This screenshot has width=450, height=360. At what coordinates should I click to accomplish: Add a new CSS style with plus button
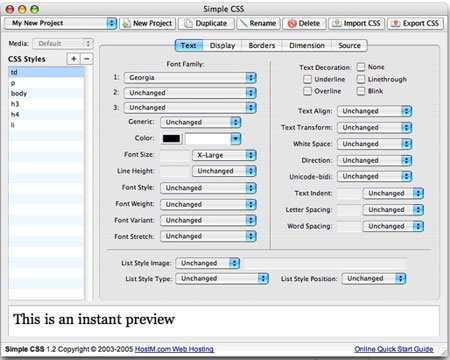click(x=73, y=59)
